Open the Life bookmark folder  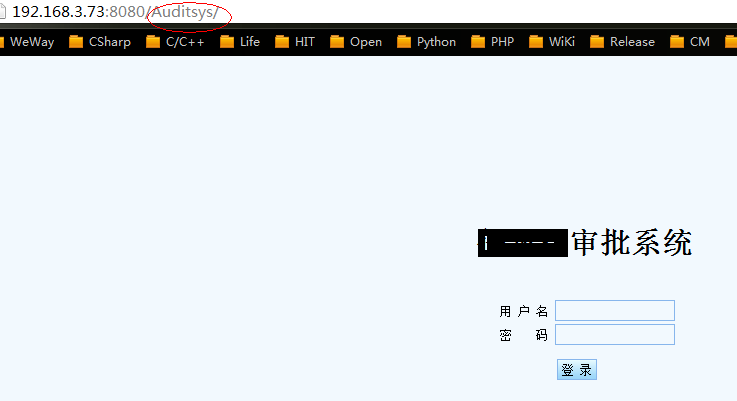click(x=240, y=42)
